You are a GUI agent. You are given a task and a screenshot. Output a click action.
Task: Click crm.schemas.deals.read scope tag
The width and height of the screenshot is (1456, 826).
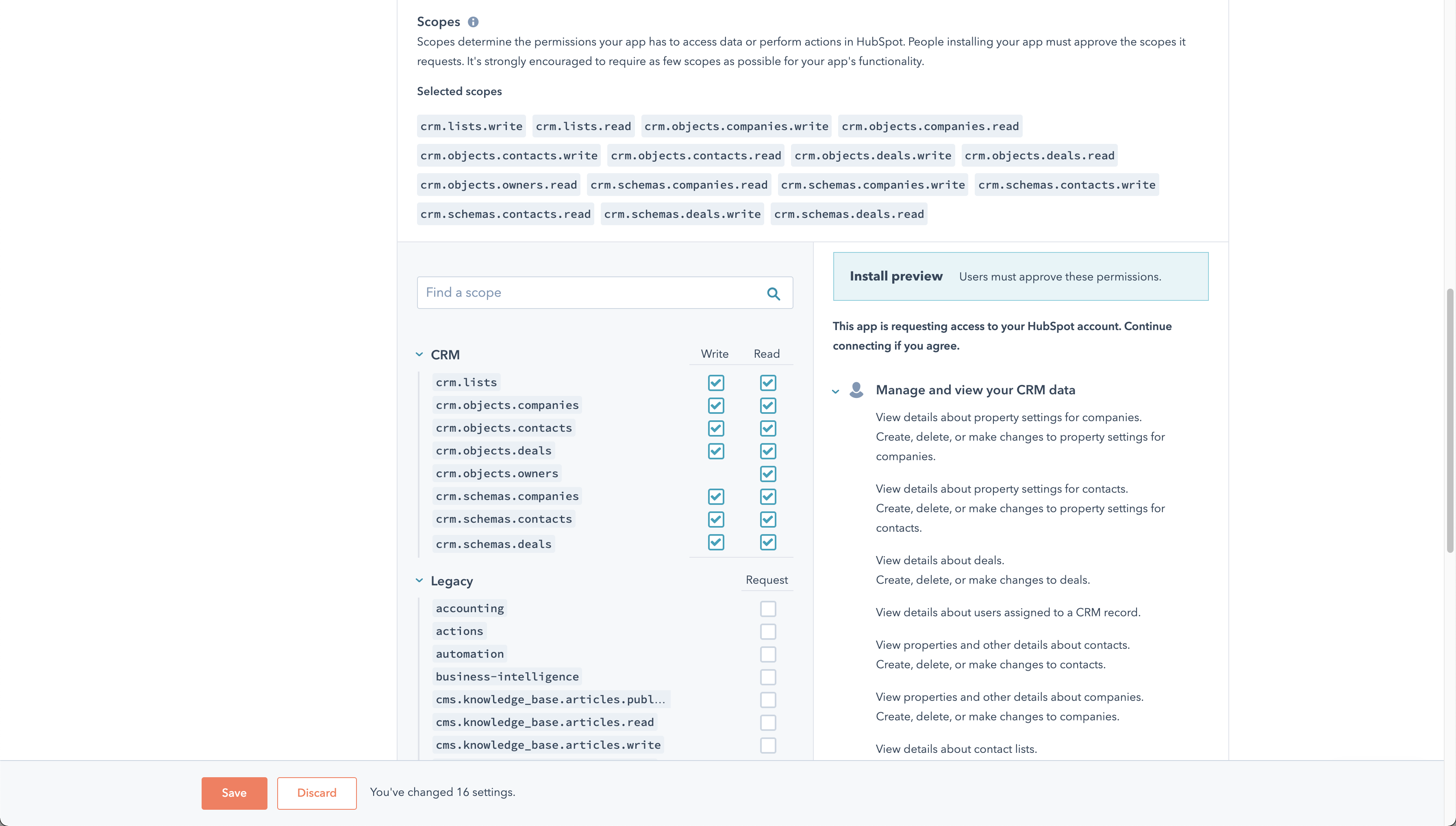click(x=849, y=214)
